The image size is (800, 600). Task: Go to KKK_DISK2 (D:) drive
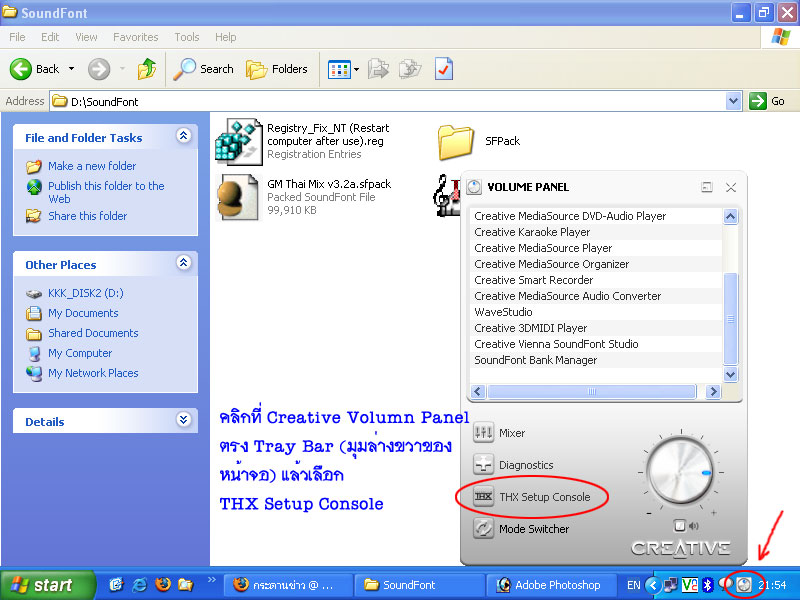point(86,293)
